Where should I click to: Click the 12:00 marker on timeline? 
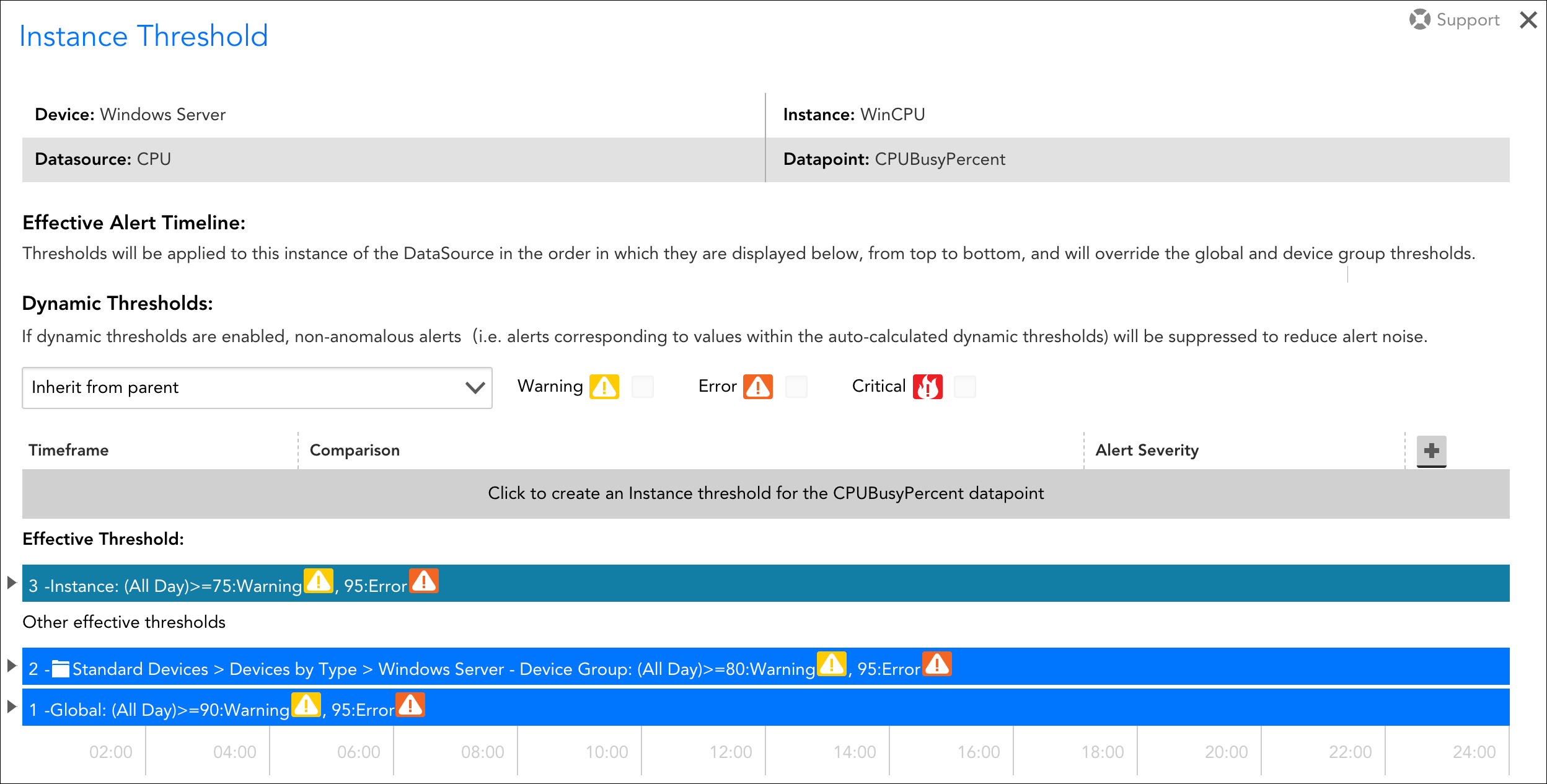click(x=730, y=752)
